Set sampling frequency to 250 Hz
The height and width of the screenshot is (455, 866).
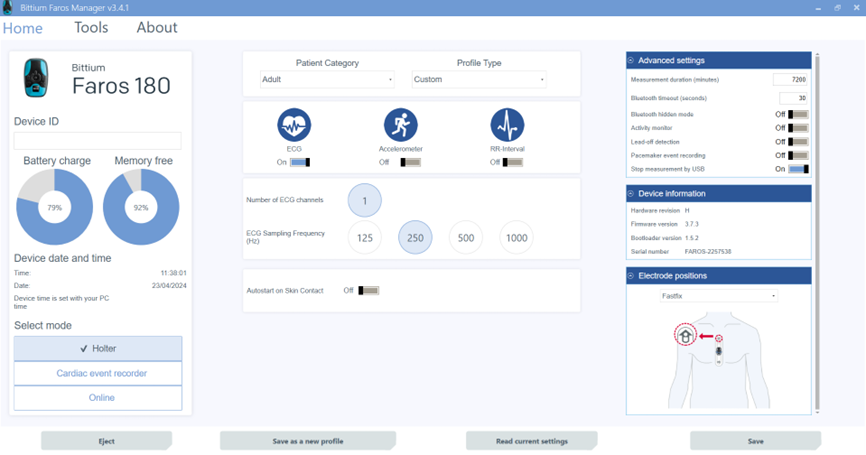415,237
